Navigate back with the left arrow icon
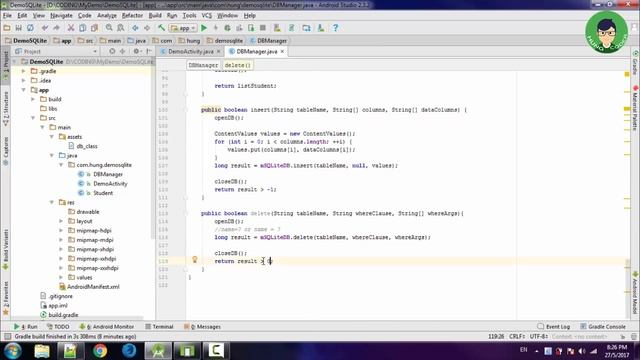The height and width of the screenshot is (360, 640). (135, 28)
